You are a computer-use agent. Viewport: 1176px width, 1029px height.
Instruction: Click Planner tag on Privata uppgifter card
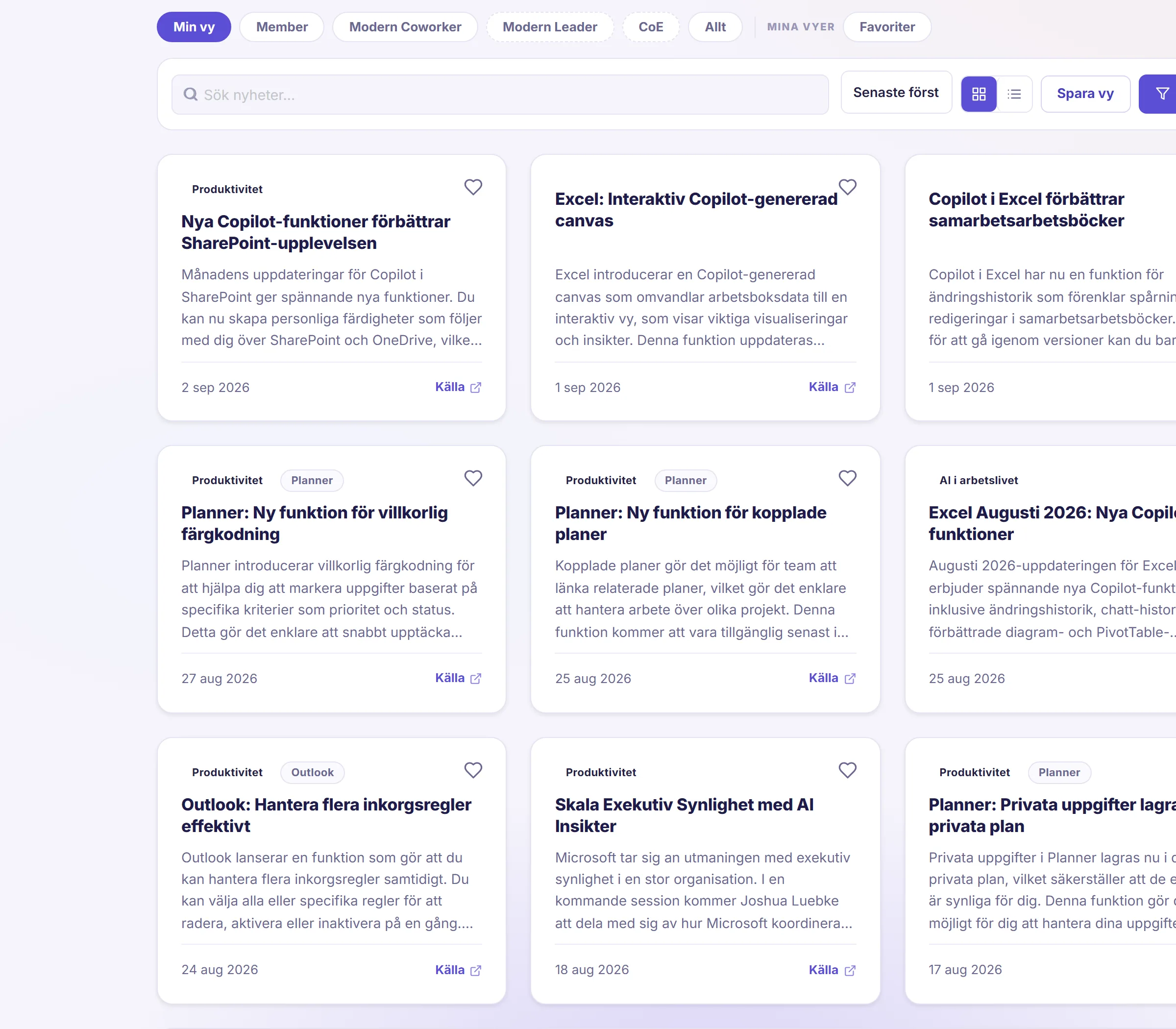[x=1059, y=772]
